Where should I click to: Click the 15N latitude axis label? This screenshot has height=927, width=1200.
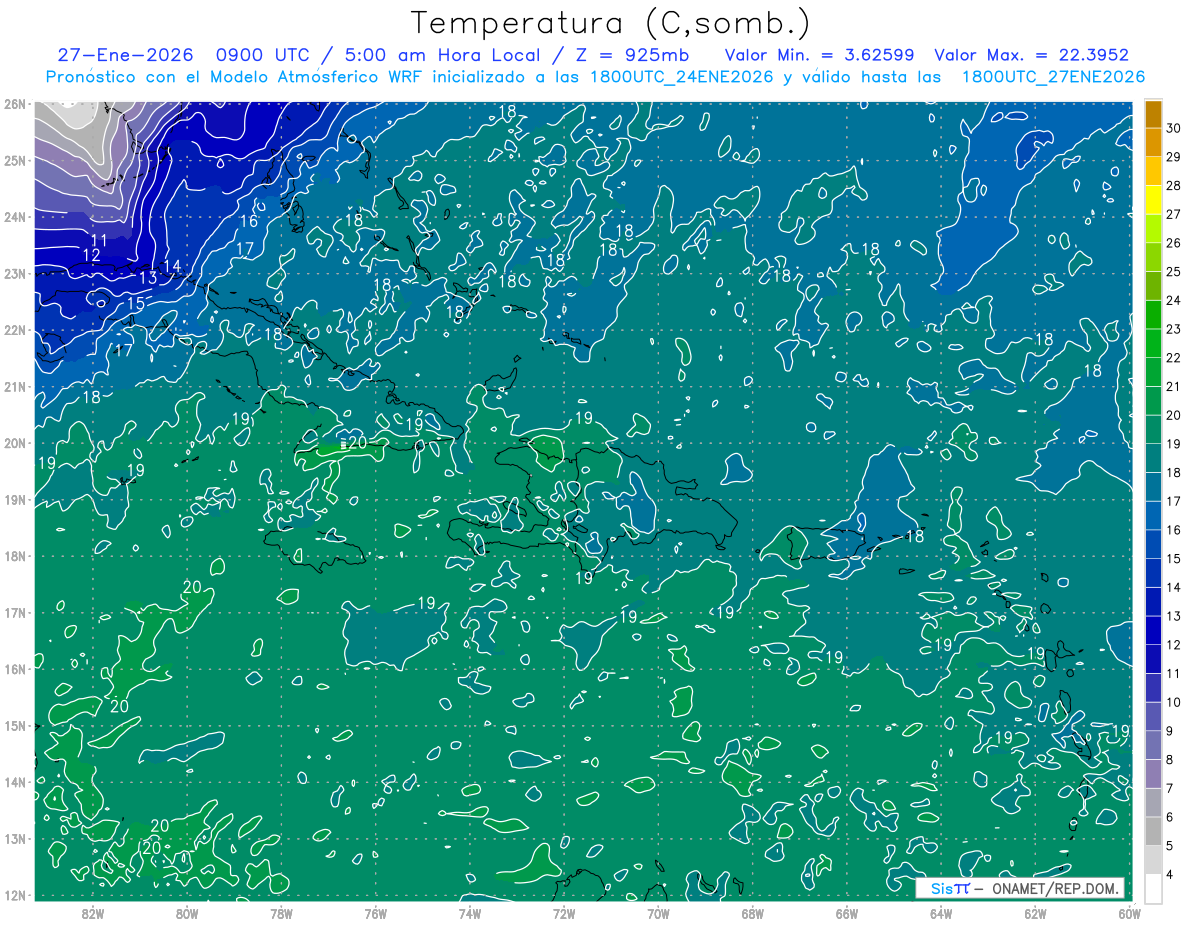[14, 725]
